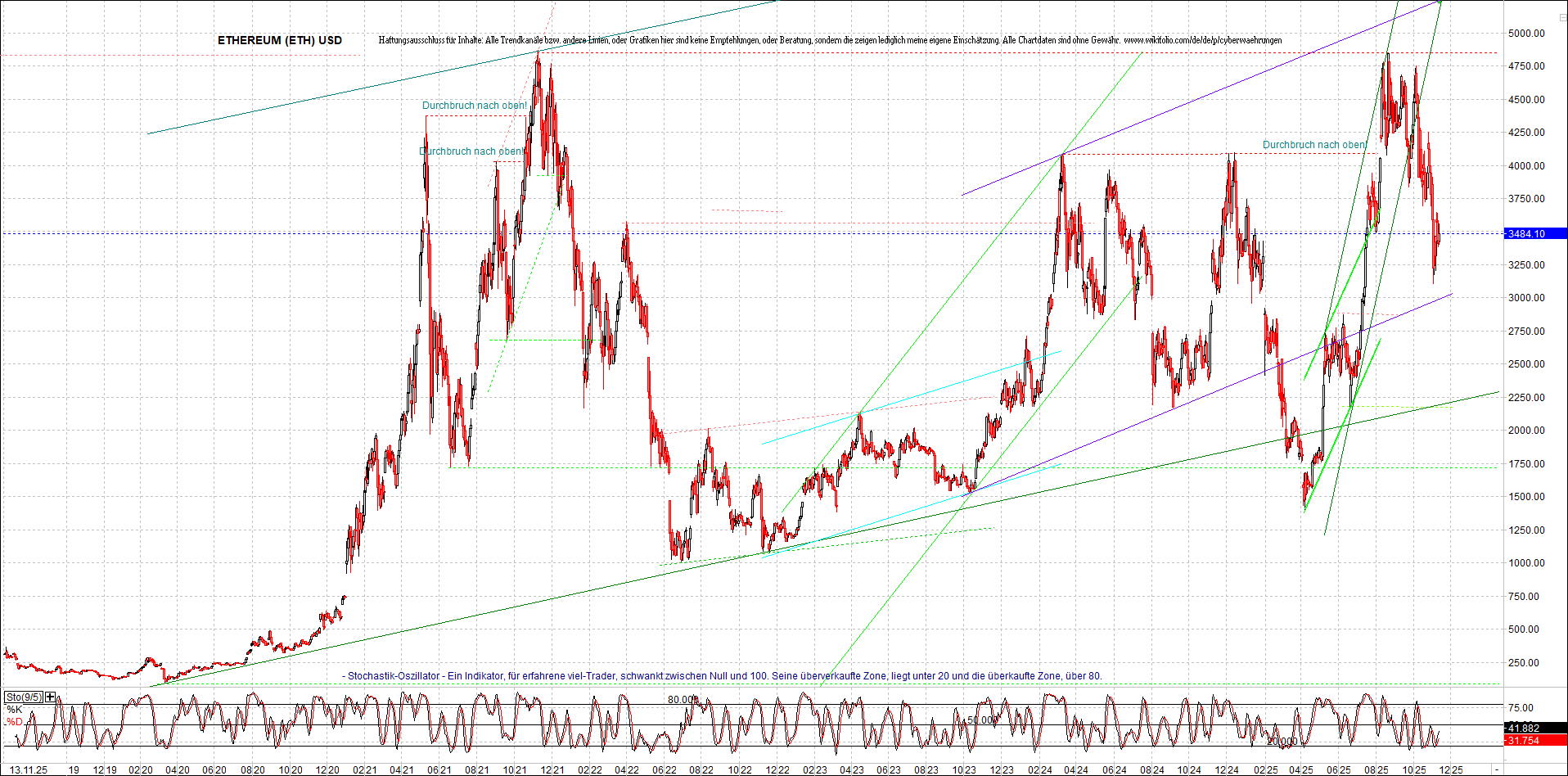Screen dimensions: 1568x776
Task: Click the '12 25' date axis label
Action: click(1452, 770)
